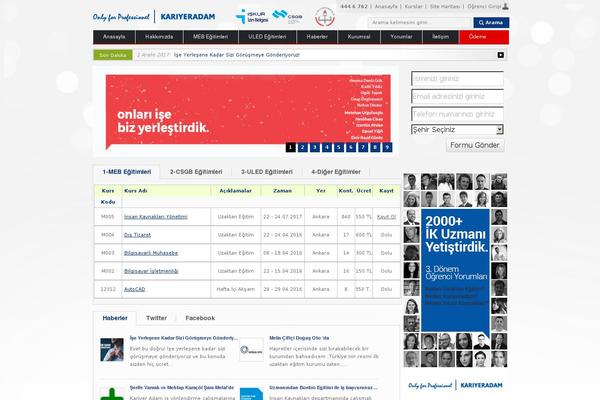600x400 pixels.
Task: Click the round red MEB emblem
Action: pos(324,17)
